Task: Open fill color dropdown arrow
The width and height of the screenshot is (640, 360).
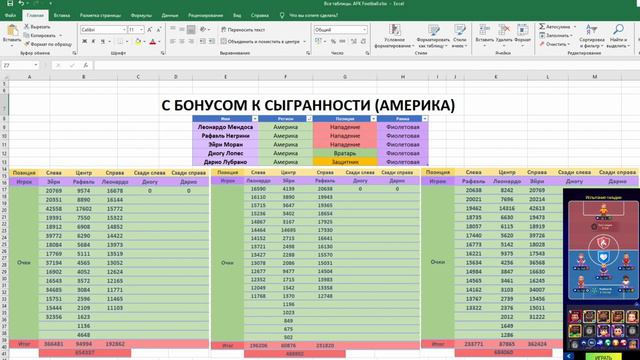Action: 144,42
